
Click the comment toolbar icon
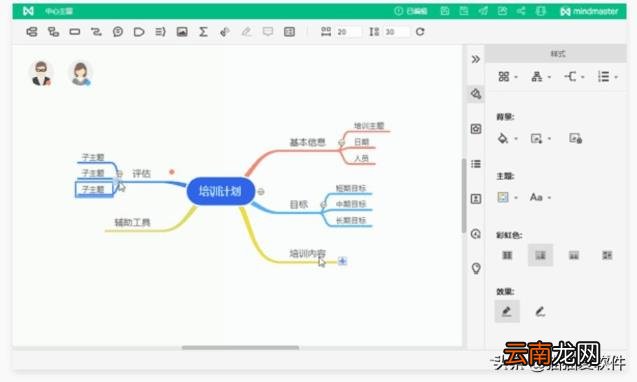pyautogui.click(x=268, y=32)
